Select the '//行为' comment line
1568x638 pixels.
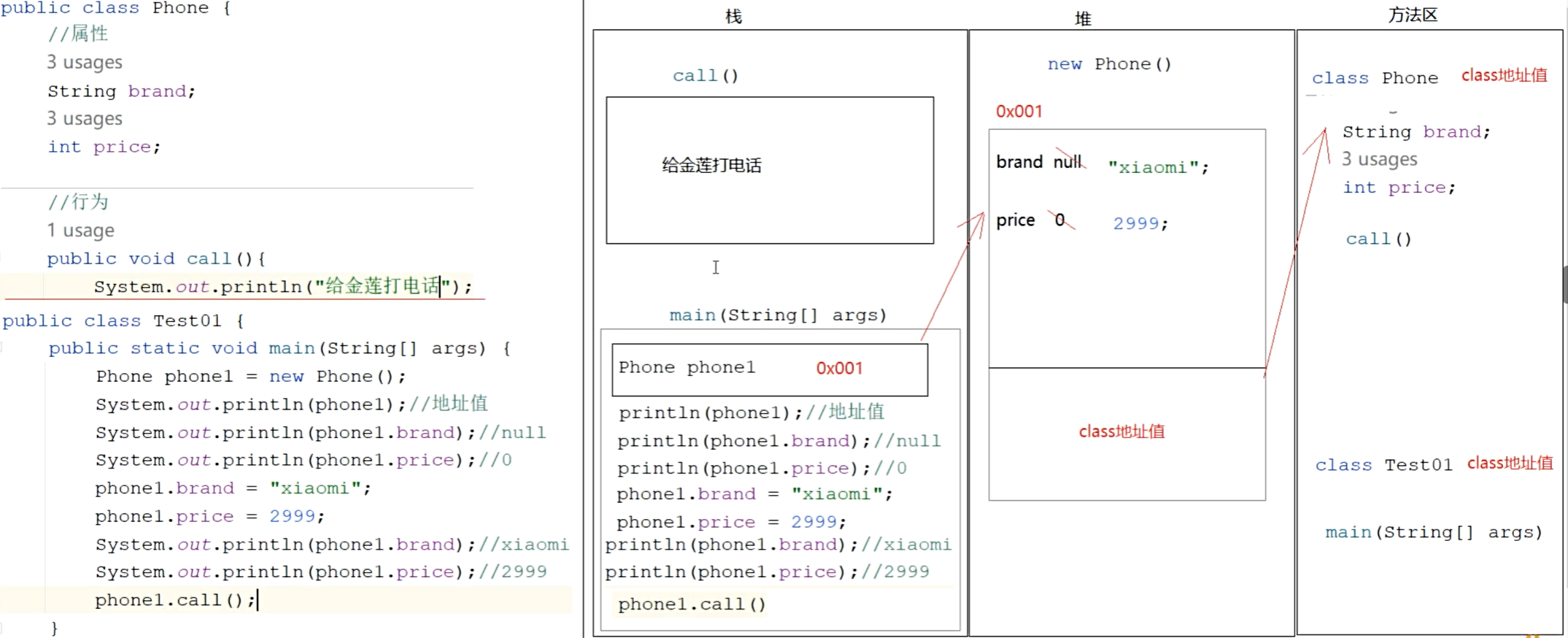pyautogui.click(x=78, y=201)
